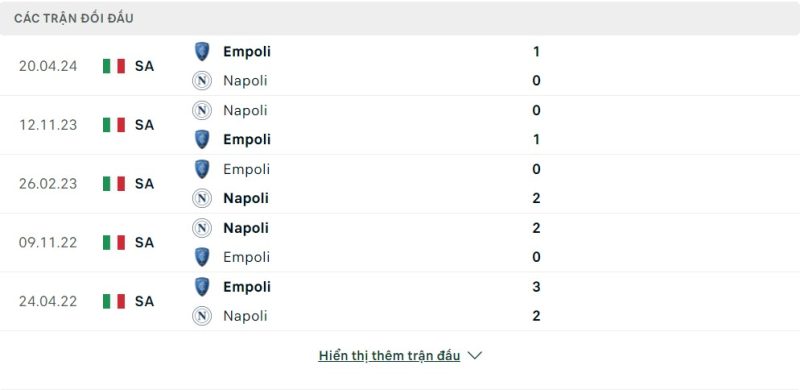800x390 pixels.
Task: Click Empoli crest in 12.11.23 match
Action: coord(202,139)
